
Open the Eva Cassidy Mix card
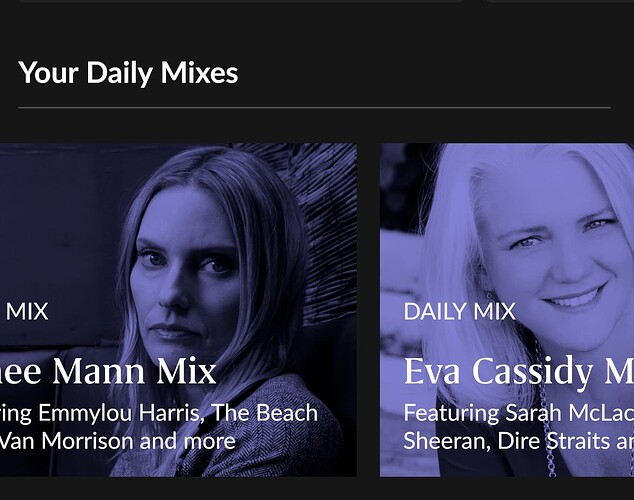(507, 310)
